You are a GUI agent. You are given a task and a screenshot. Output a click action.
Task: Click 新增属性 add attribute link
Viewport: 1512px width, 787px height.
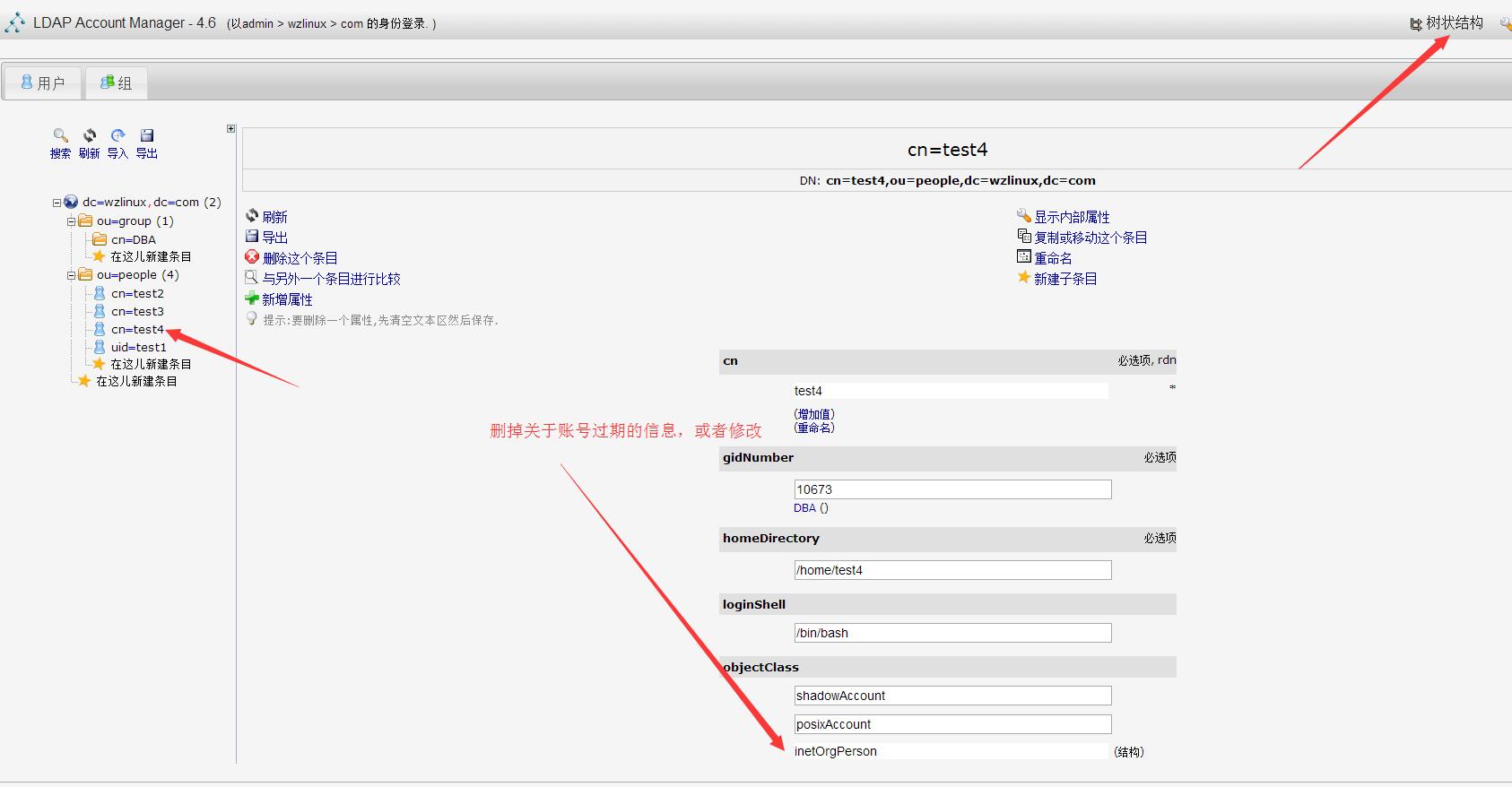287,299
